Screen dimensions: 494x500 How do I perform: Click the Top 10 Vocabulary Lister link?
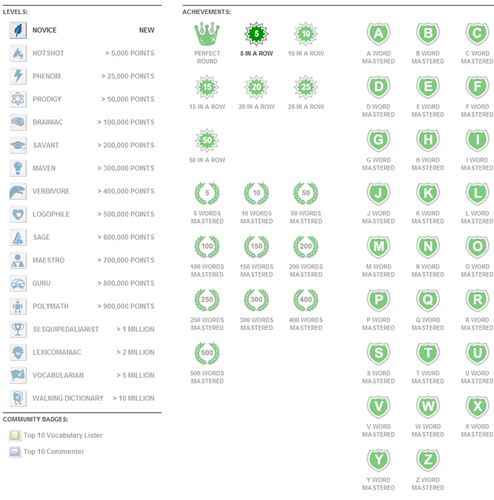tap(63, 435)
